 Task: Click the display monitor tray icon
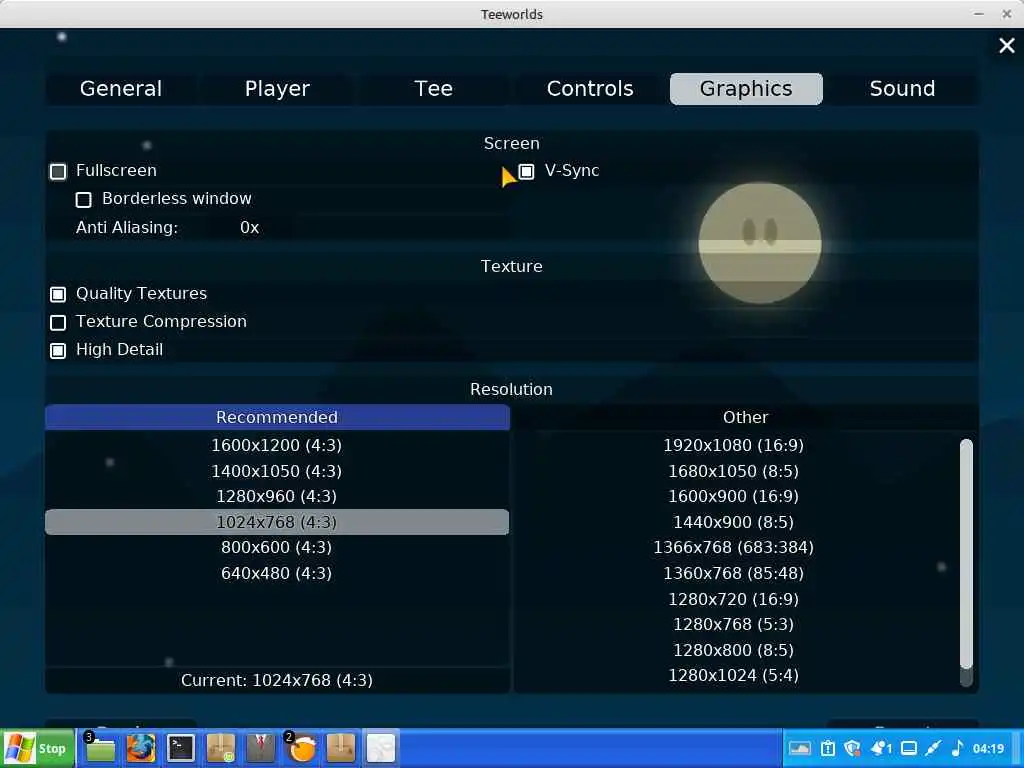pos(909,748)
